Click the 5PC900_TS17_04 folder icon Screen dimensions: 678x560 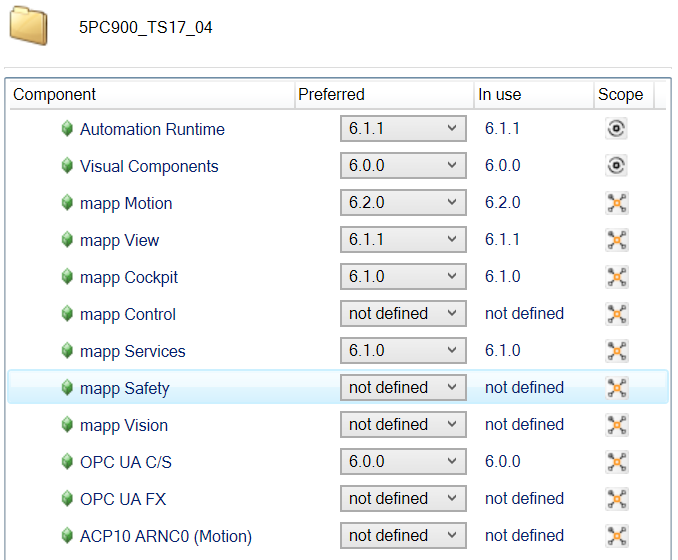click(x=29, y=27)
